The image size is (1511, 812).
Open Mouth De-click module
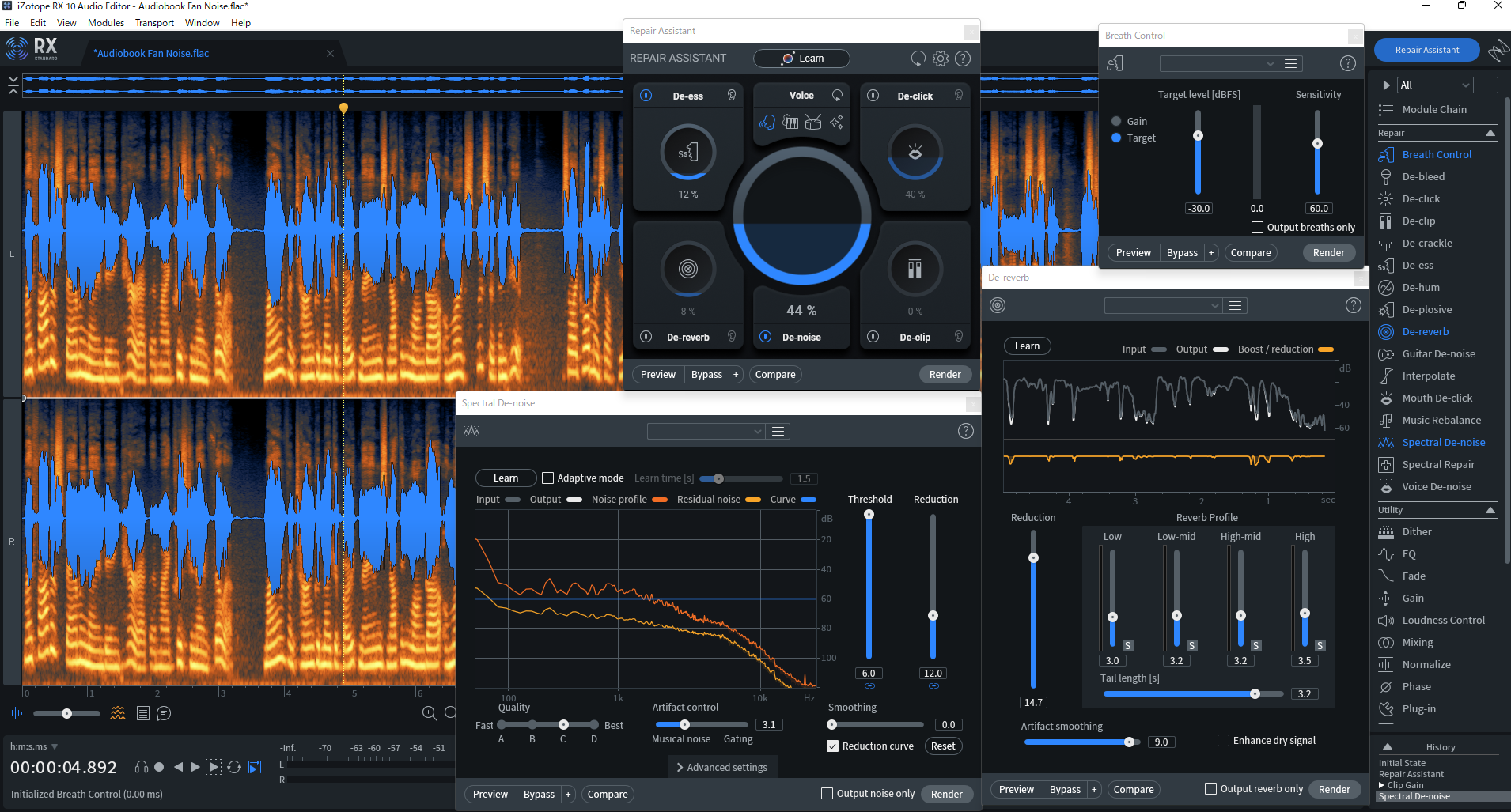pyautogui.click(x=1436, y=398)
